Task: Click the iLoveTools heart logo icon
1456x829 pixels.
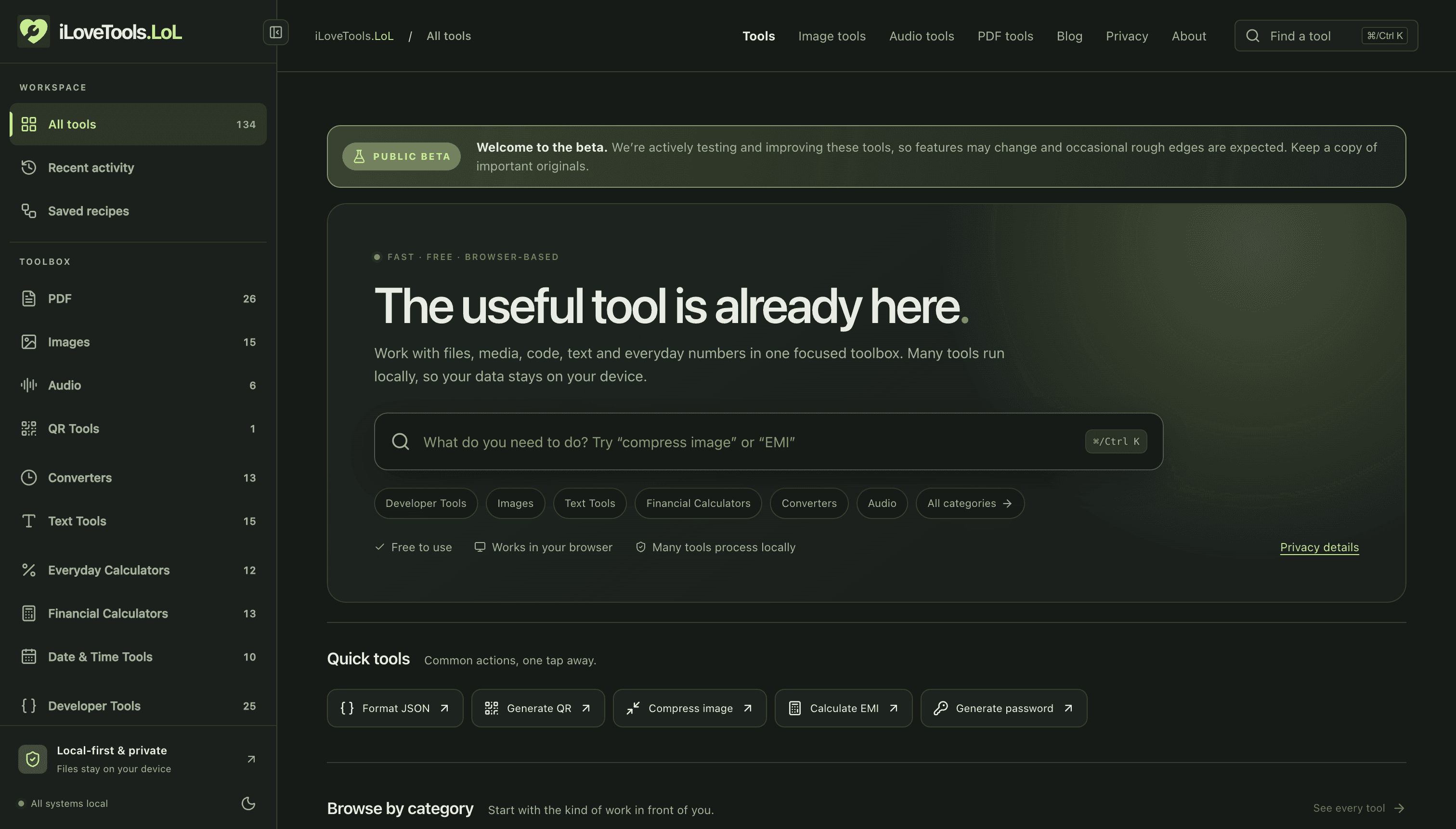Action: click(34, 31)
